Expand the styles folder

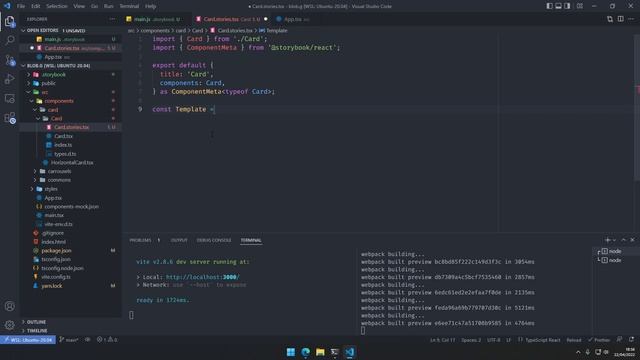click(x=32, y=189)
